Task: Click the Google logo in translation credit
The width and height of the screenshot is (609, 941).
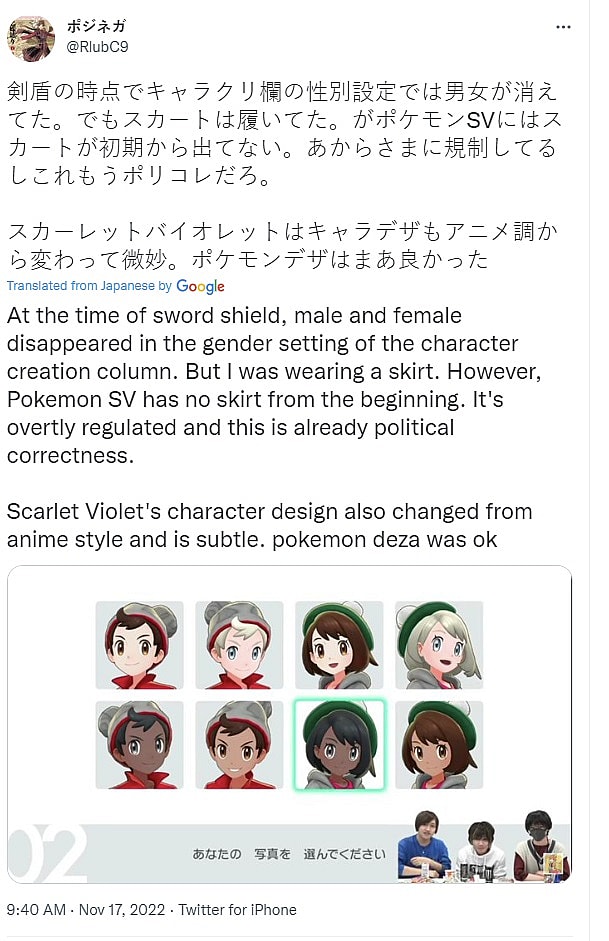Action: pos(200,287)
